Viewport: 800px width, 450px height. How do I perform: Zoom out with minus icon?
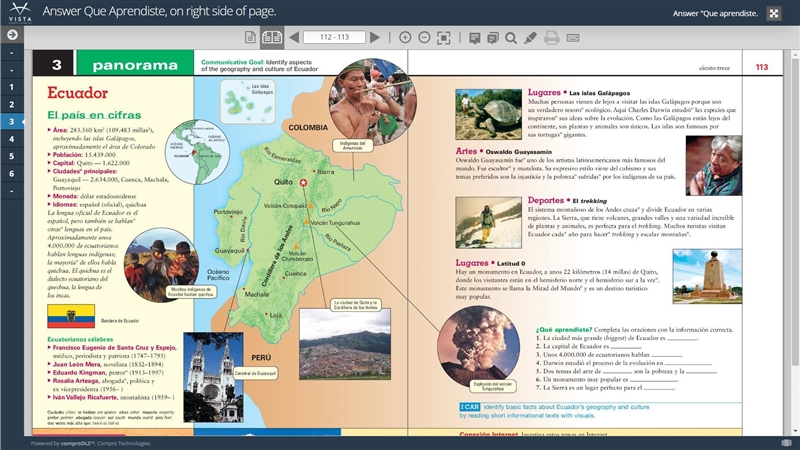424,37
